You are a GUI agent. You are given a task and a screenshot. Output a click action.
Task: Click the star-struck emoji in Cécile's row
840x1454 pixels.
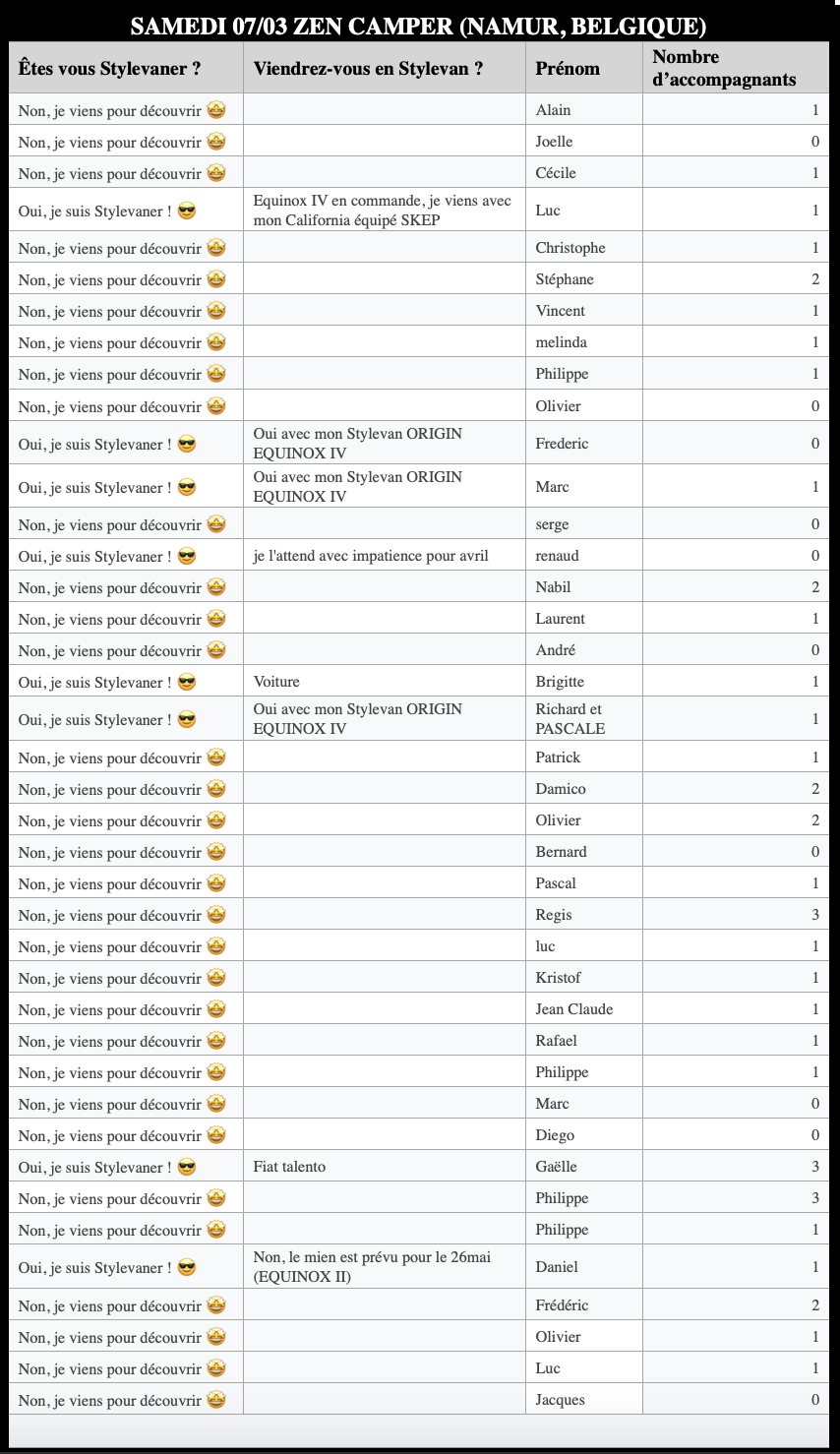point(216,173)
